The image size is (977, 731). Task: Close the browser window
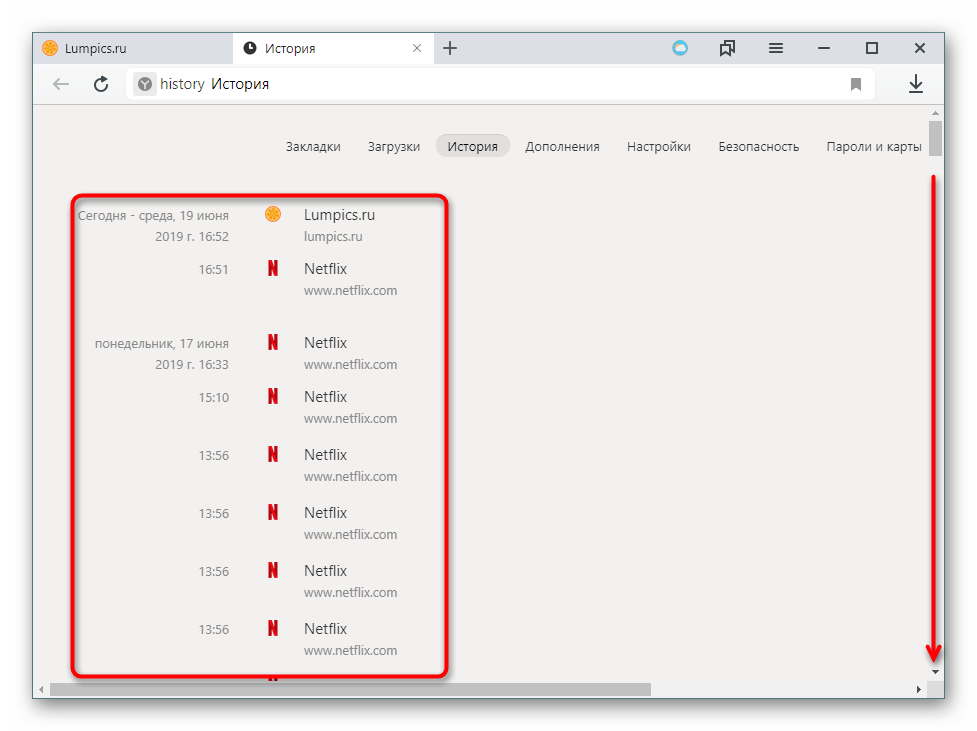click(920, 48)
